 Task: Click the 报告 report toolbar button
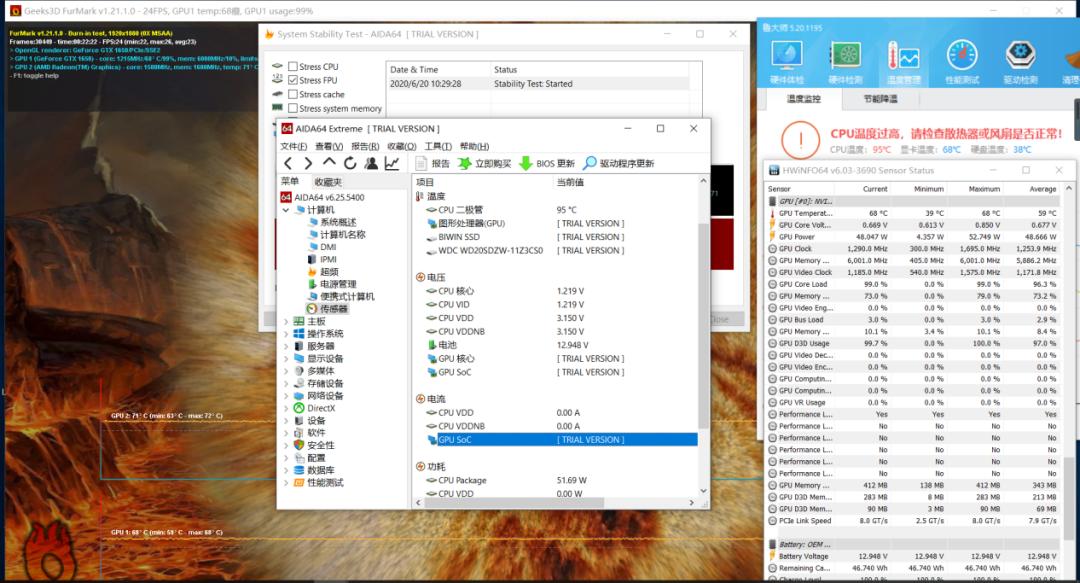tap(433, 163)
